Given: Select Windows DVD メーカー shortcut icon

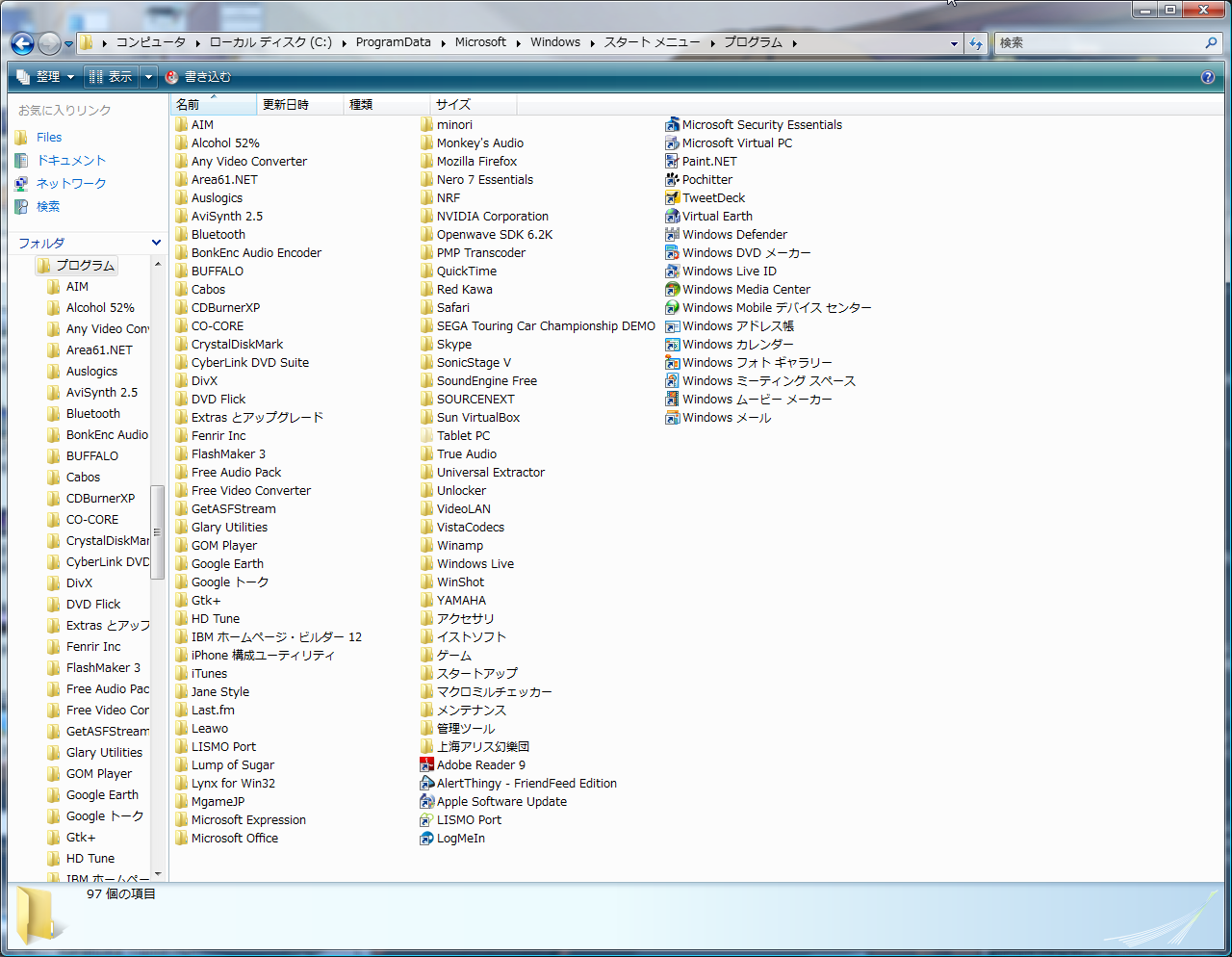Looking at the screenshot, I should point(672,253).
